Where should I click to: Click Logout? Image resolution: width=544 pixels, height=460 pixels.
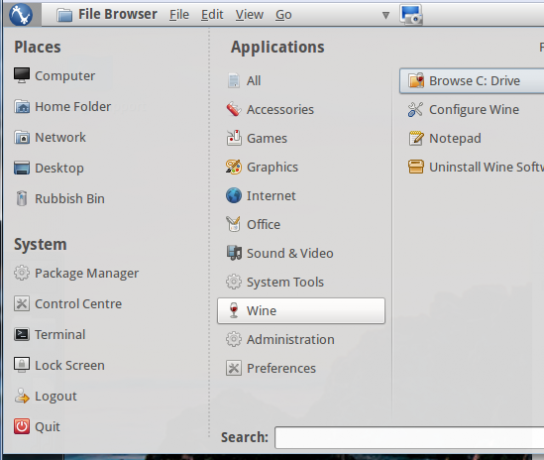click(45, 396)
